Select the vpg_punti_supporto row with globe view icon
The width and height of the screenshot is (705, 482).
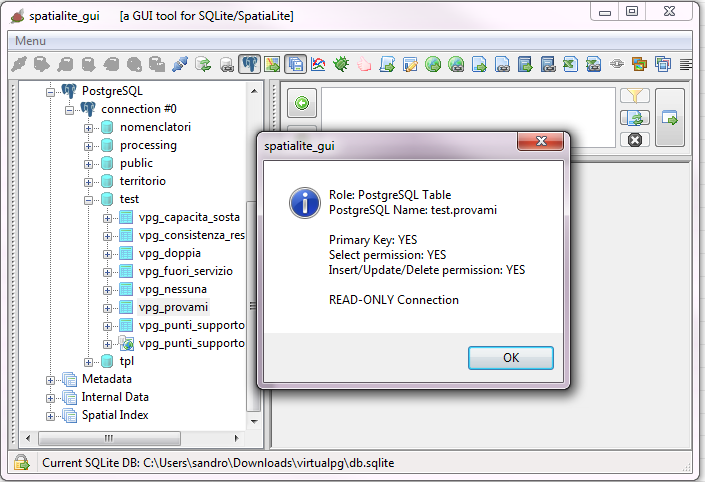point(192,343)
